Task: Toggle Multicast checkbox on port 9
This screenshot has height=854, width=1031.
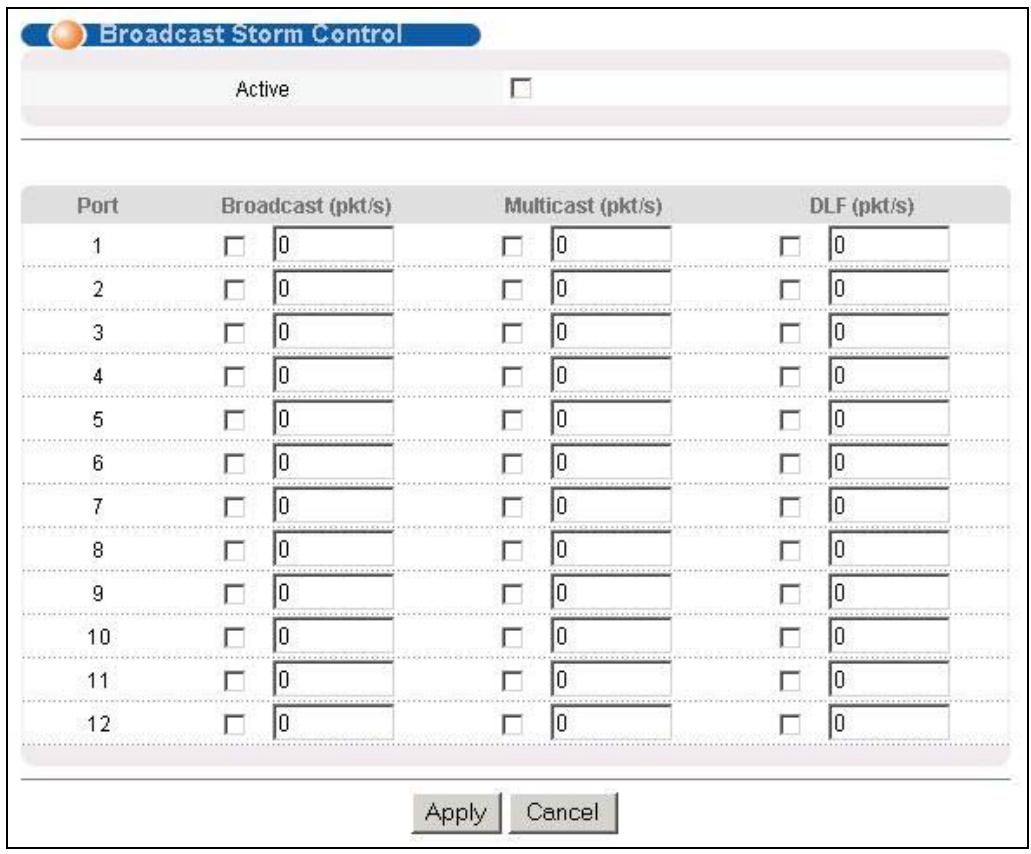Action: (512, 594)
